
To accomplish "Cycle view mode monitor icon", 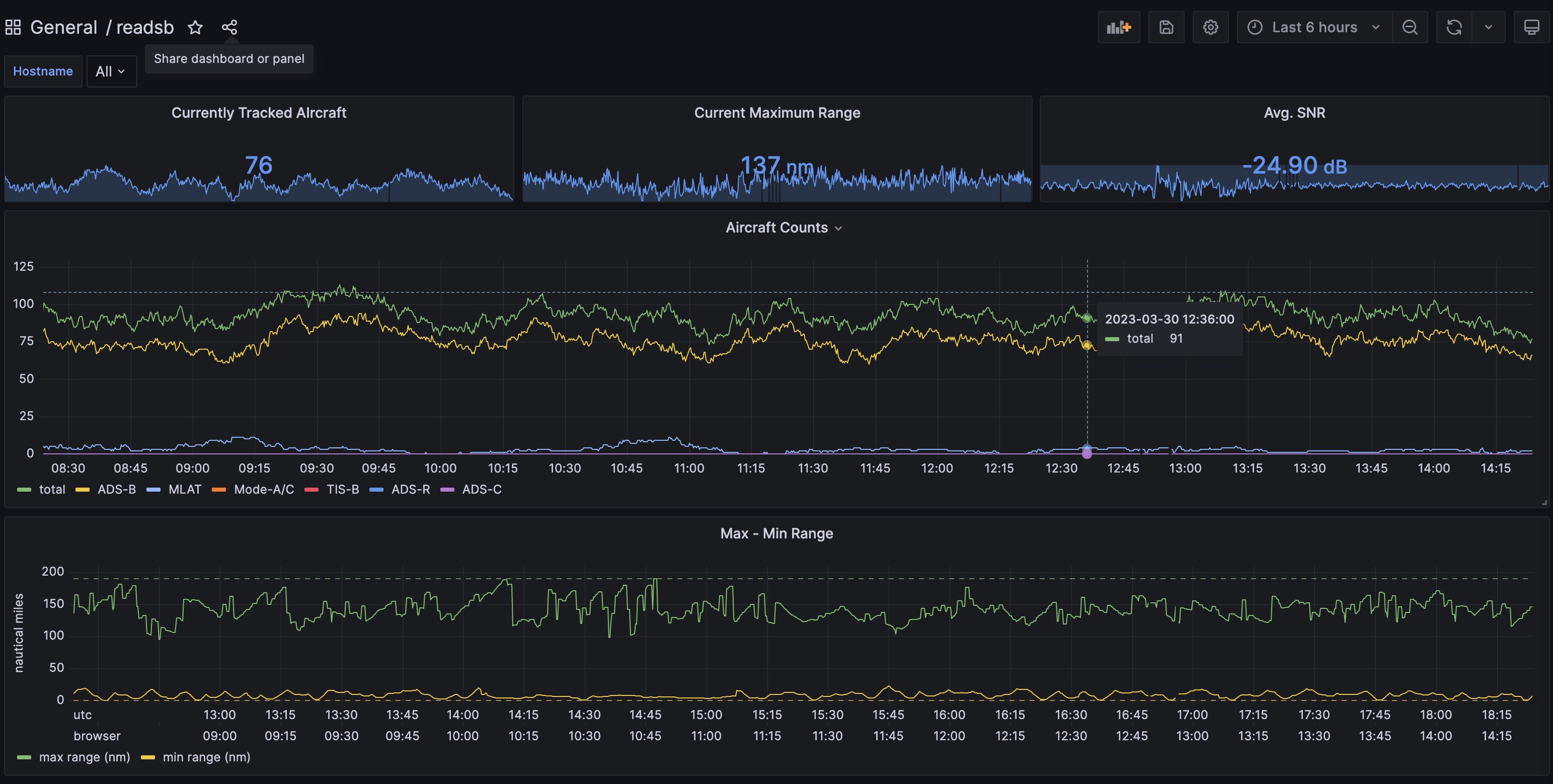I will [1531, 27].
